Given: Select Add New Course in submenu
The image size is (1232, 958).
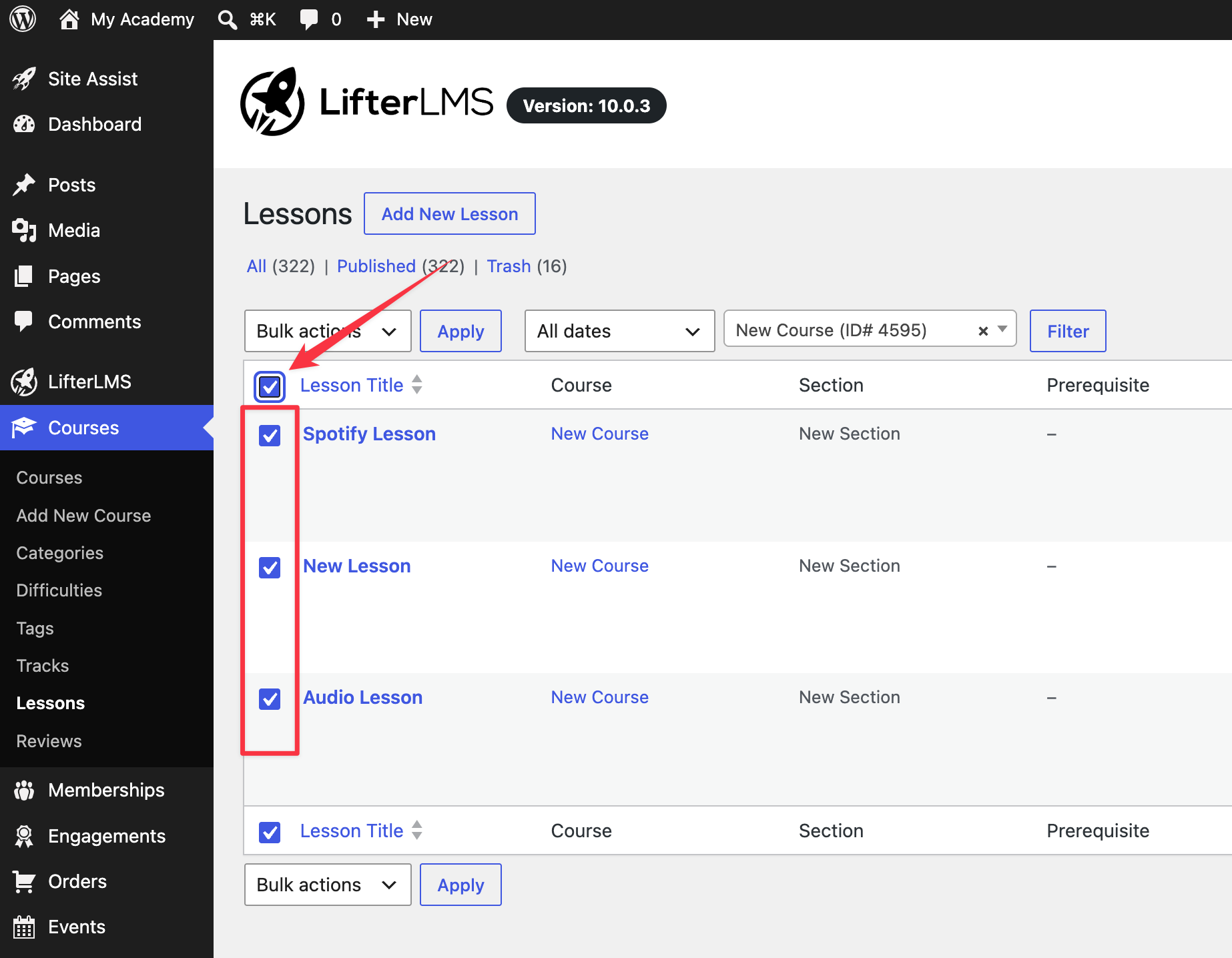Looking at the screenshot, I should pos(83,516).
